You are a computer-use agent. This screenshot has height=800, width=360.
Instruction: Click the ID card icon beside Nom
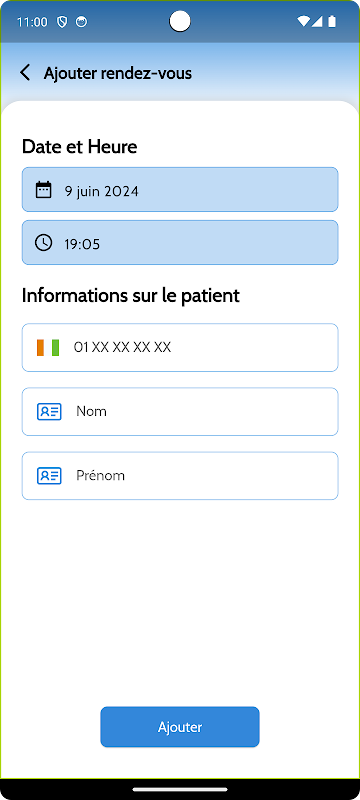click(x=49, y=412)
